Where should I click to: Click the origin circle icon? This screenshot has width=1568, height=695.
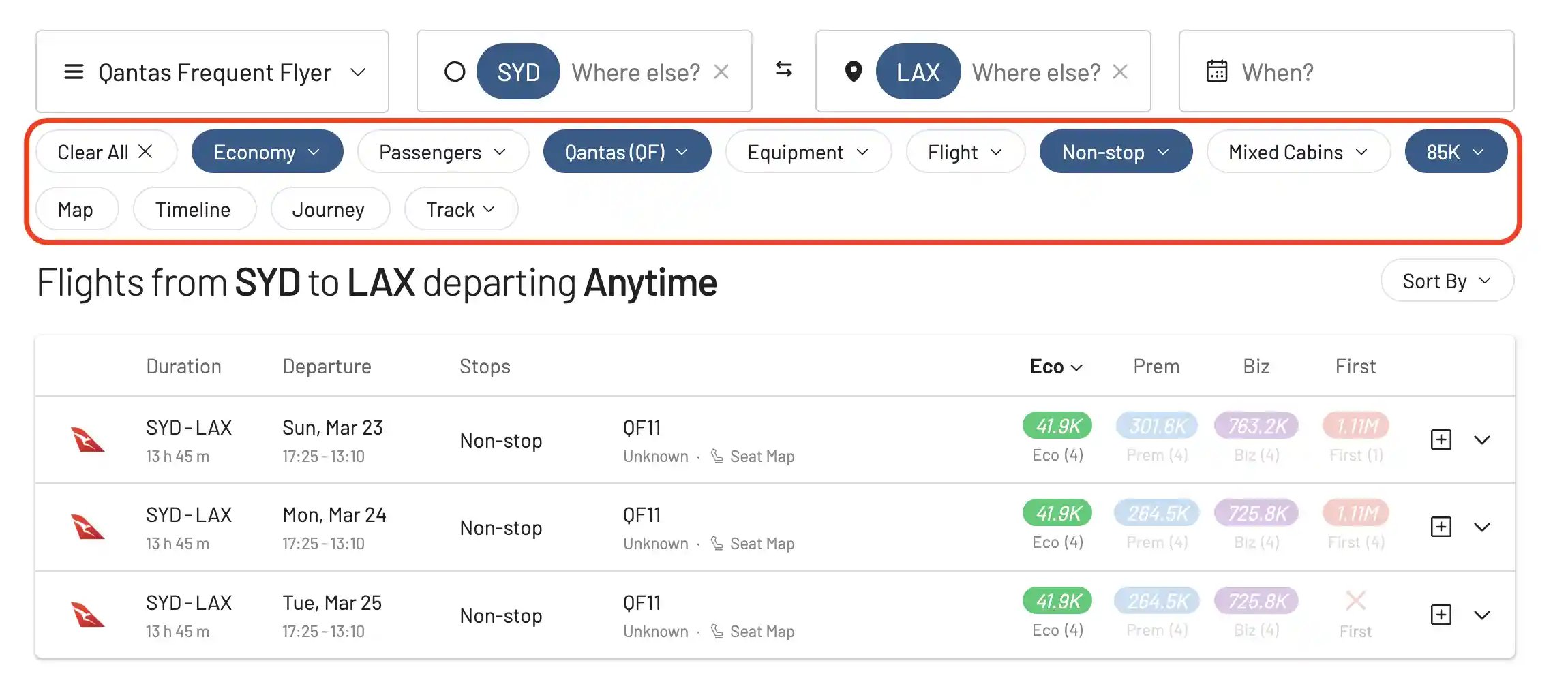[455, 72]
